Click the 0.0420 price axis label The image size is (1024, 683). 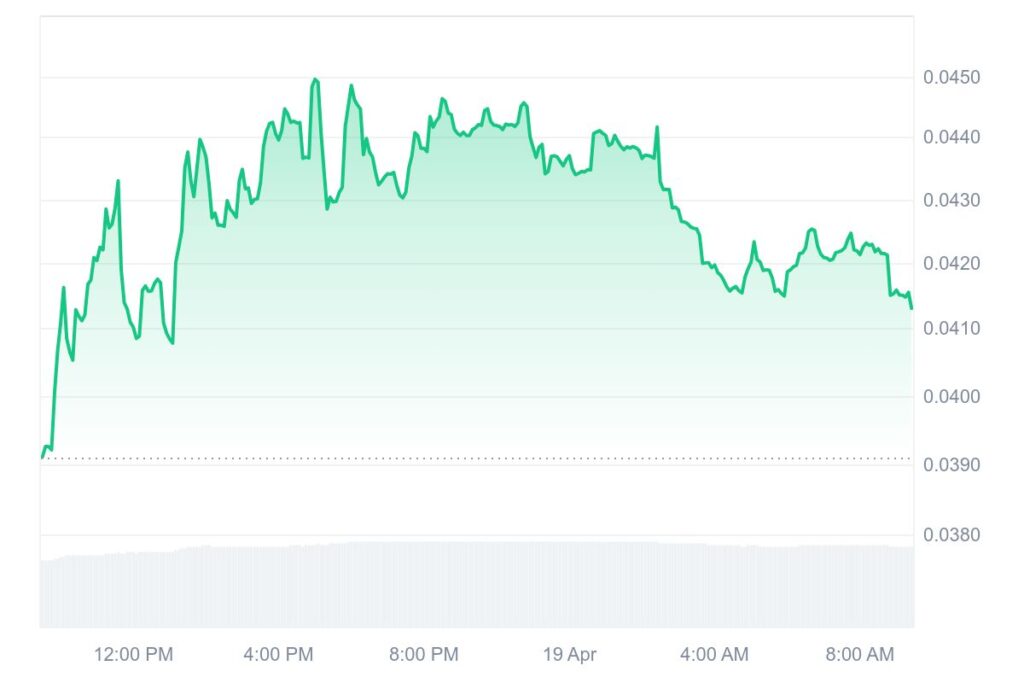tap(951, 263)
